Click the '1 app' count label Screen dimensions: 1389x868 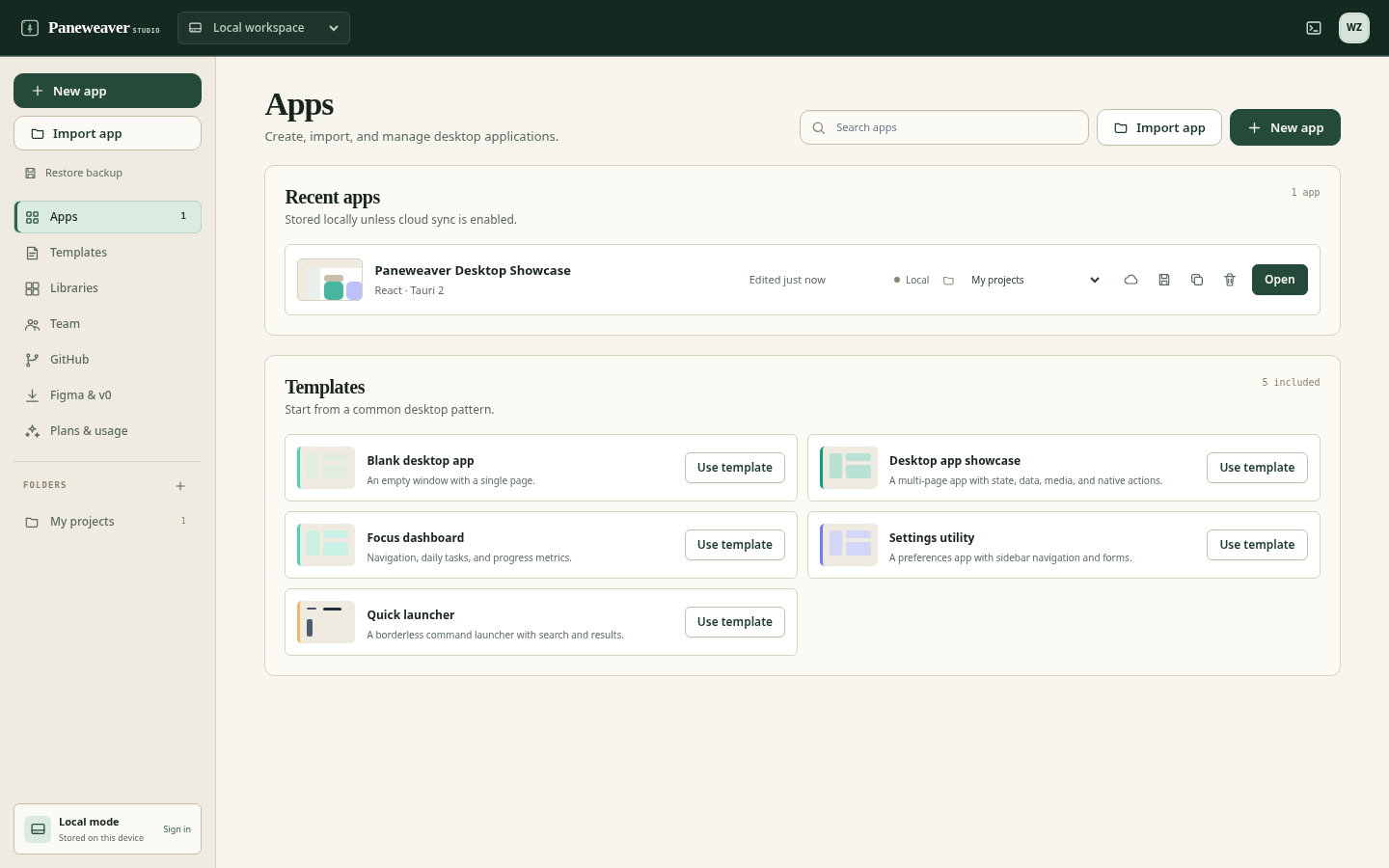(x=1305, y=193)
